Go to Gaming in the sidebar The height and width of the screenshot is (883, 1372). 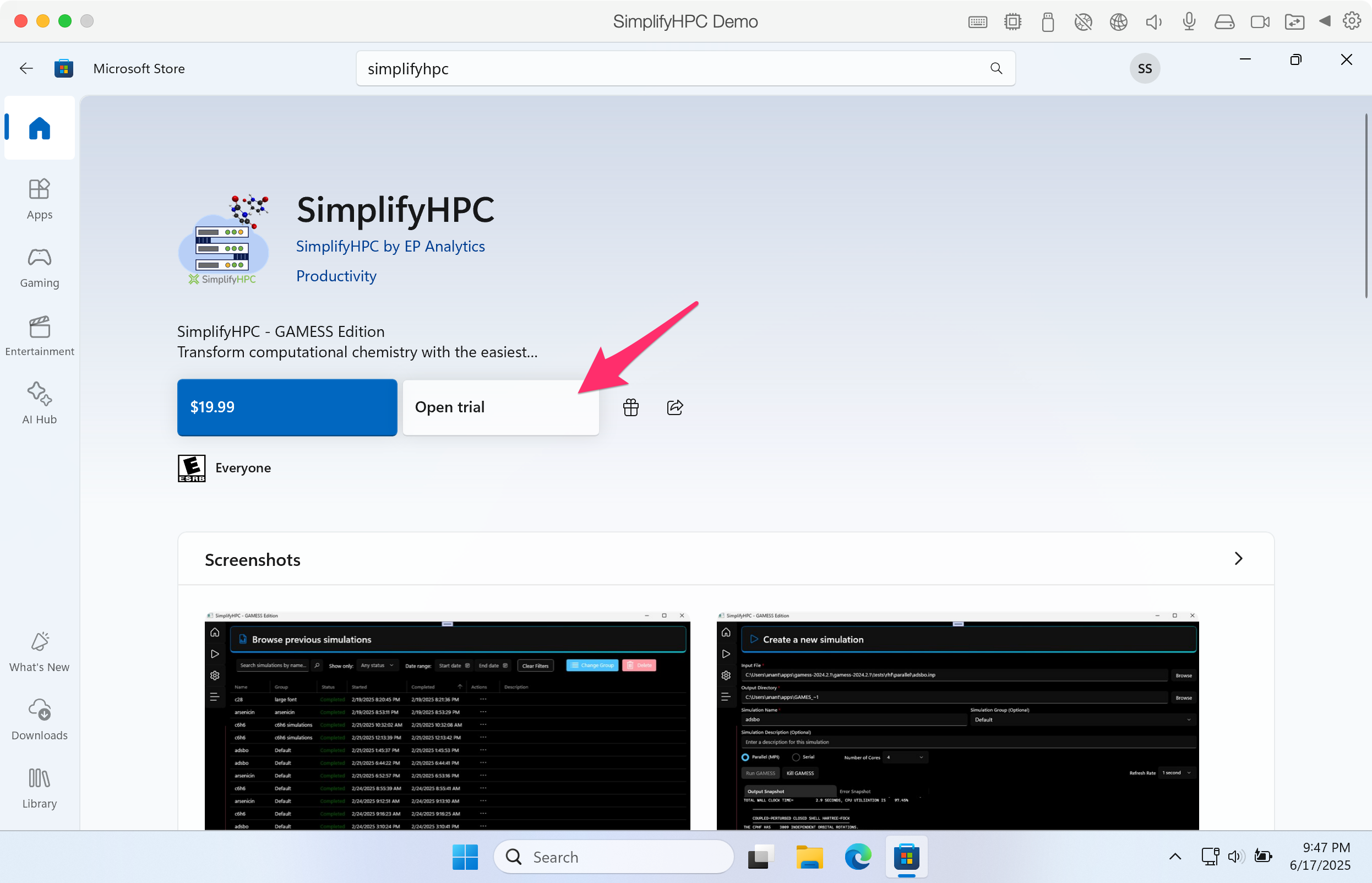[39, 267]
